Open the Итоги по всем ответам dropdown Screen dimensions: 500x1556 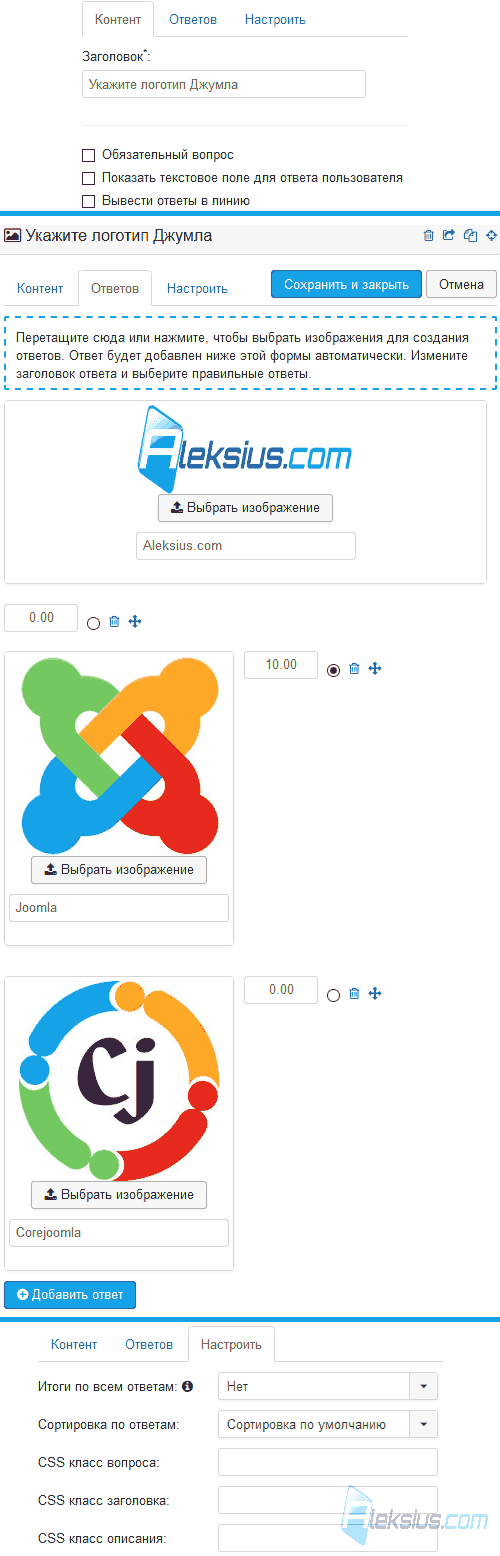coord(328,1387)
